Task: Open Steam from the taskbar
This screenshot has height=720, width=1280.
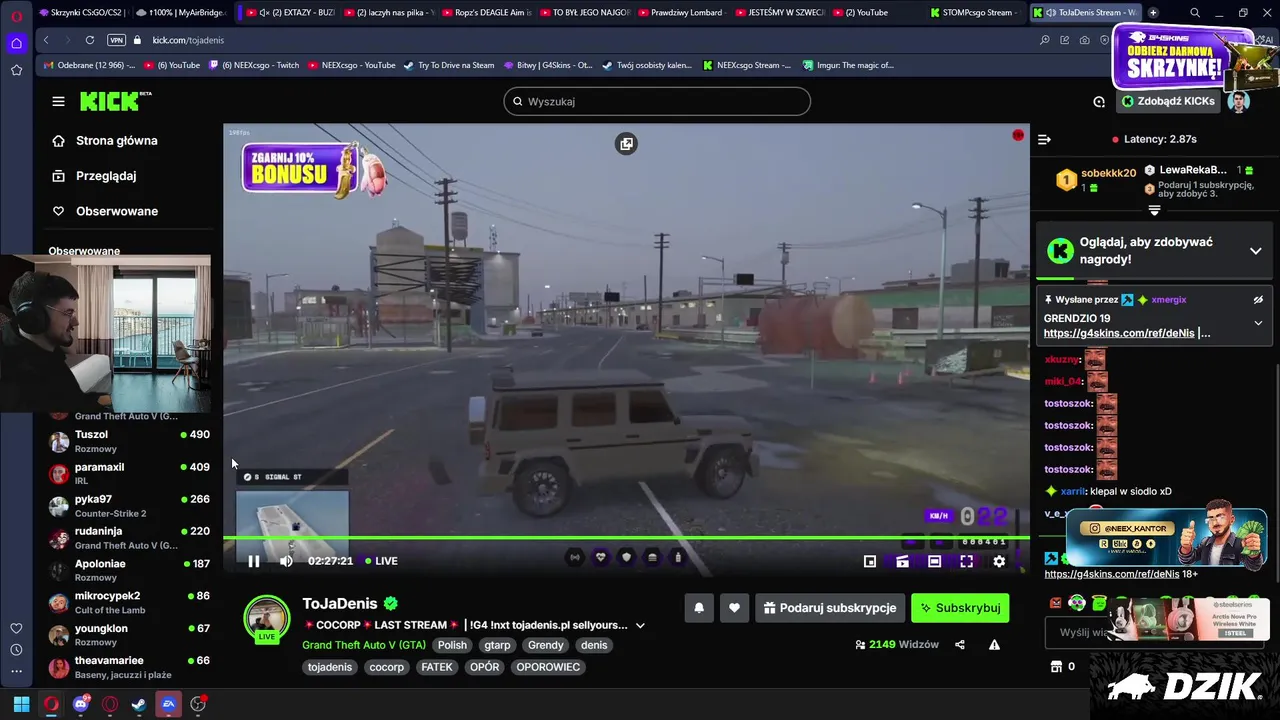Action: click(139, 704)
